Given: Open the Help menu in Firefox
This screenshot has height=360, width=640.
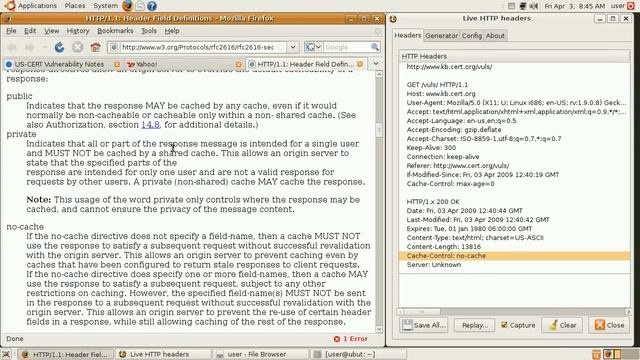Looking at the screenshot, I should point(172,31).
